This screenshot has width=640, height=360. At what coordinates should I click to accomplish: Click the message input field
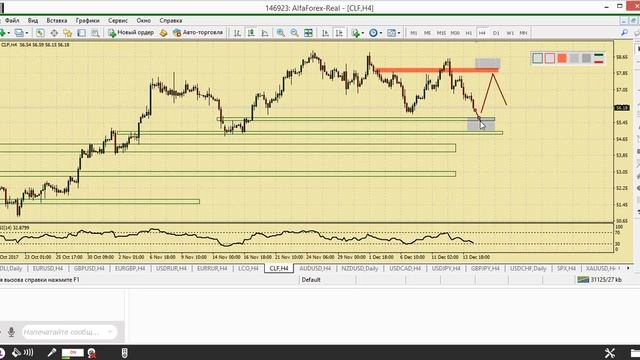(x=69, y=332)
